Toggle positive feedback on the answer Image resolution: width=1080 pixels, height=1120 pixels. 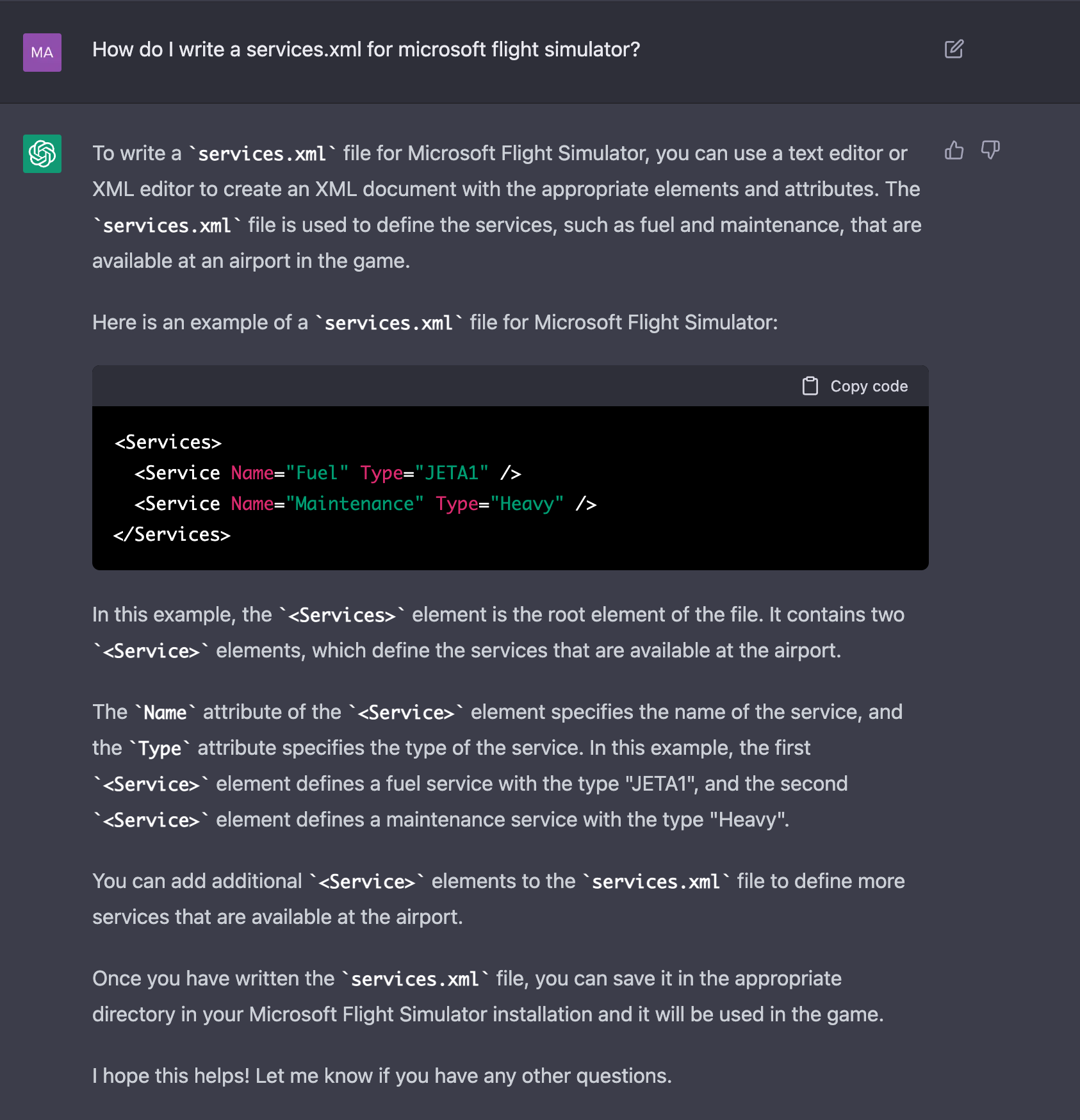click(955, 151)
